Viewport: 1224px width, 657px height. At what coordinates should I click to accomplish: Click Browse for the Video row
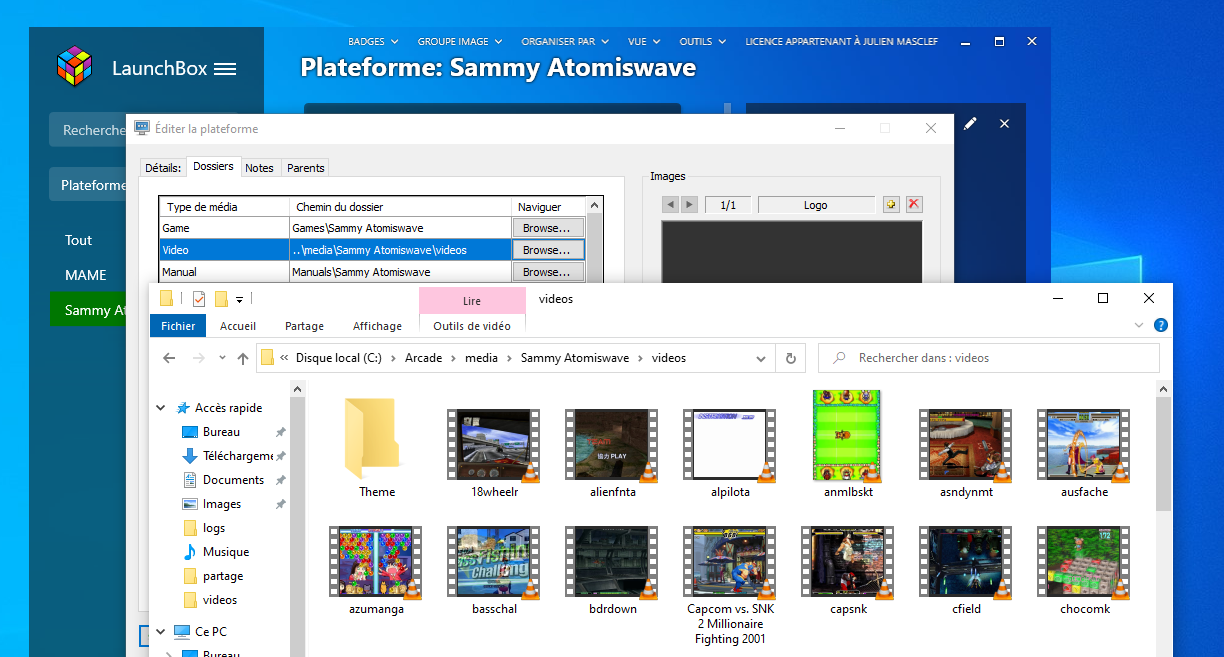pyautogui.click(x=548, y=250)
